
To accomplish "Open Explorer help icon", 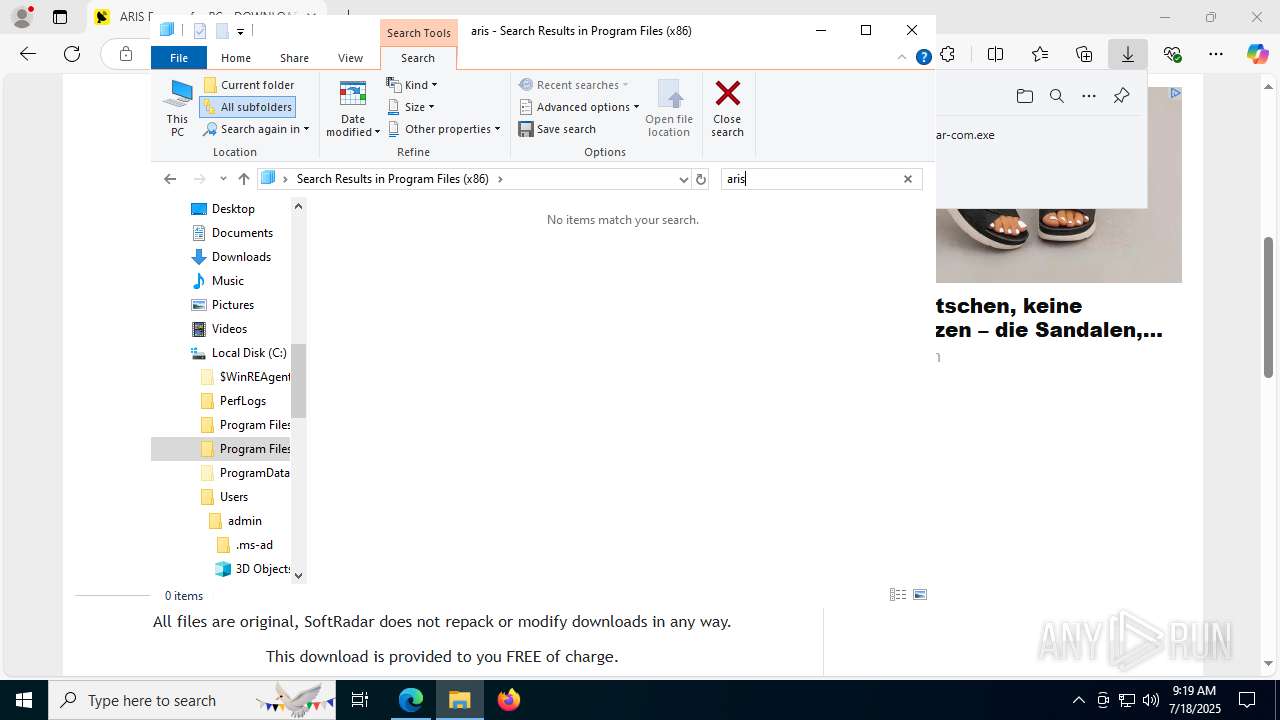I will 924,57.
